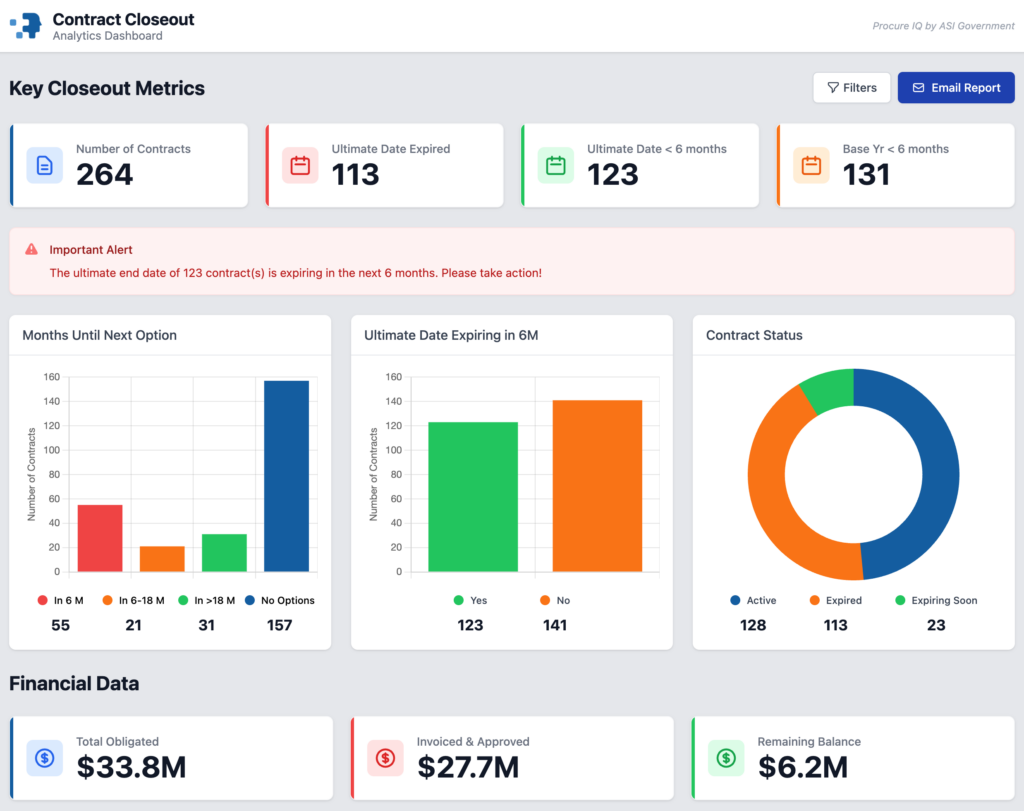Toggle the 'Yes' legend item

click(x=470, y=600)
